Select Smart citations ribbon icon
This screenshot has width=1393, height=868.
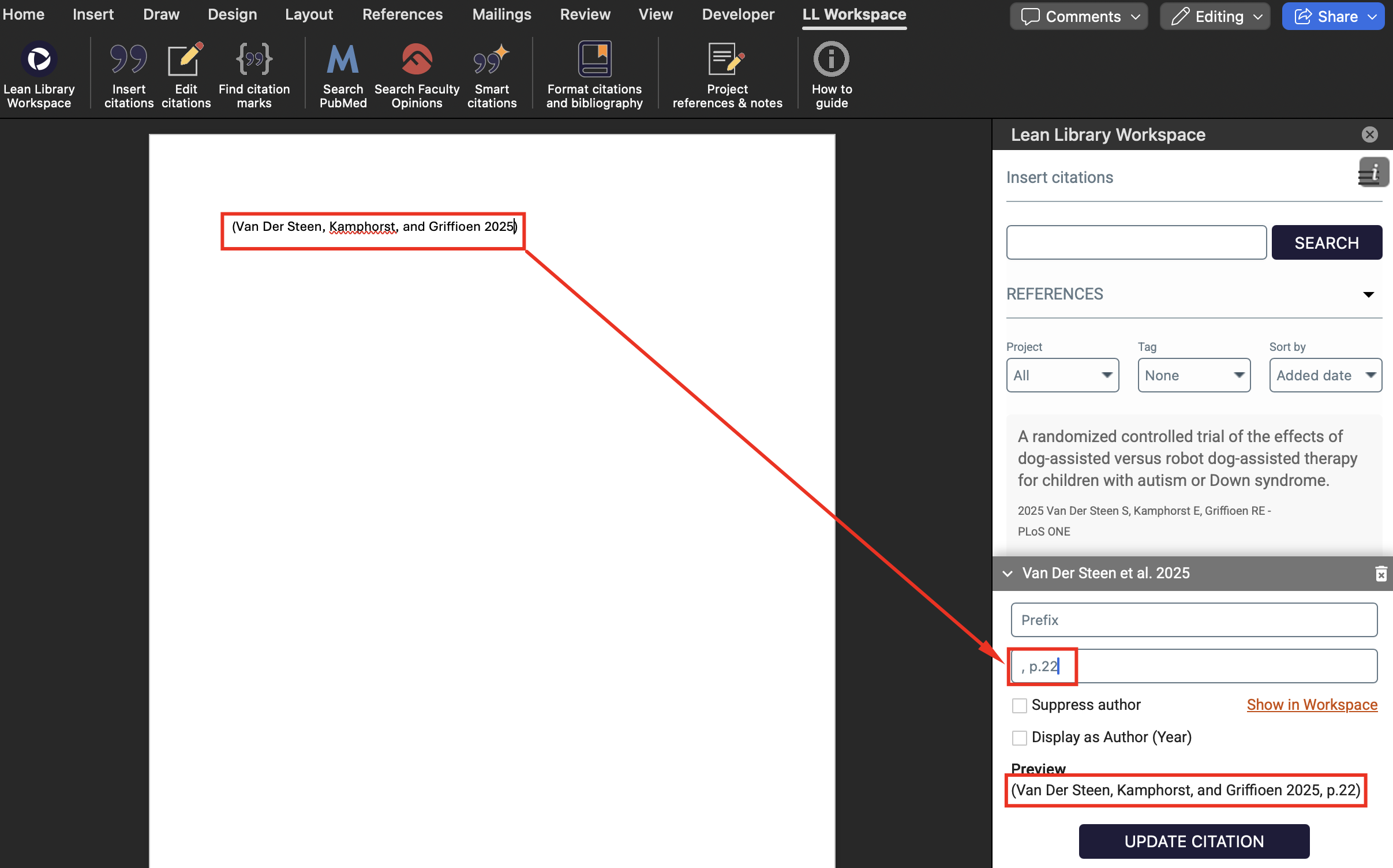(x=492, y=59)
